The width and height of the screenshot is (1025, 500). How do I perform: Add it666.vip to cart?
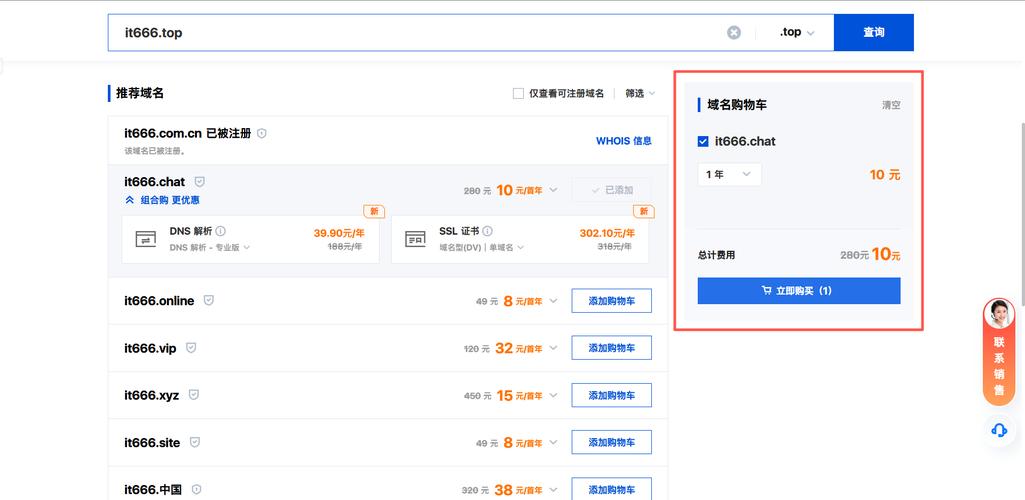pyautogui.click(x=611, y=348)
